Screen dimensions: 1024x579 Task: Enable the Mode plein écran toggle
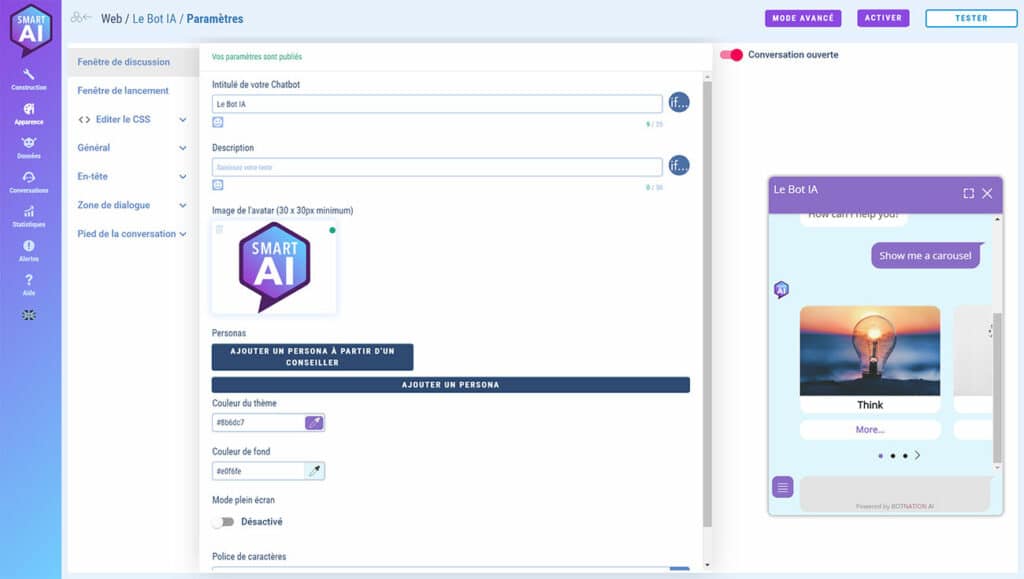223,522
